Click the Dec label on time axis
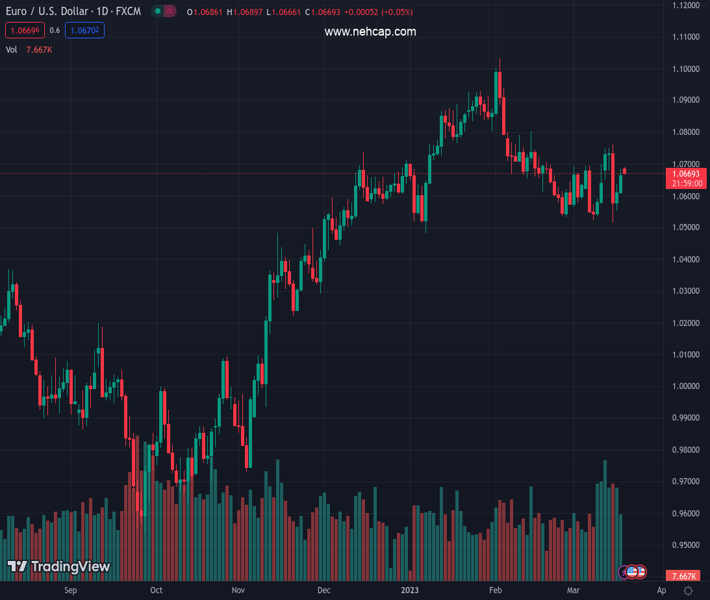Screen dimensions: 710x600 [324, 591]
